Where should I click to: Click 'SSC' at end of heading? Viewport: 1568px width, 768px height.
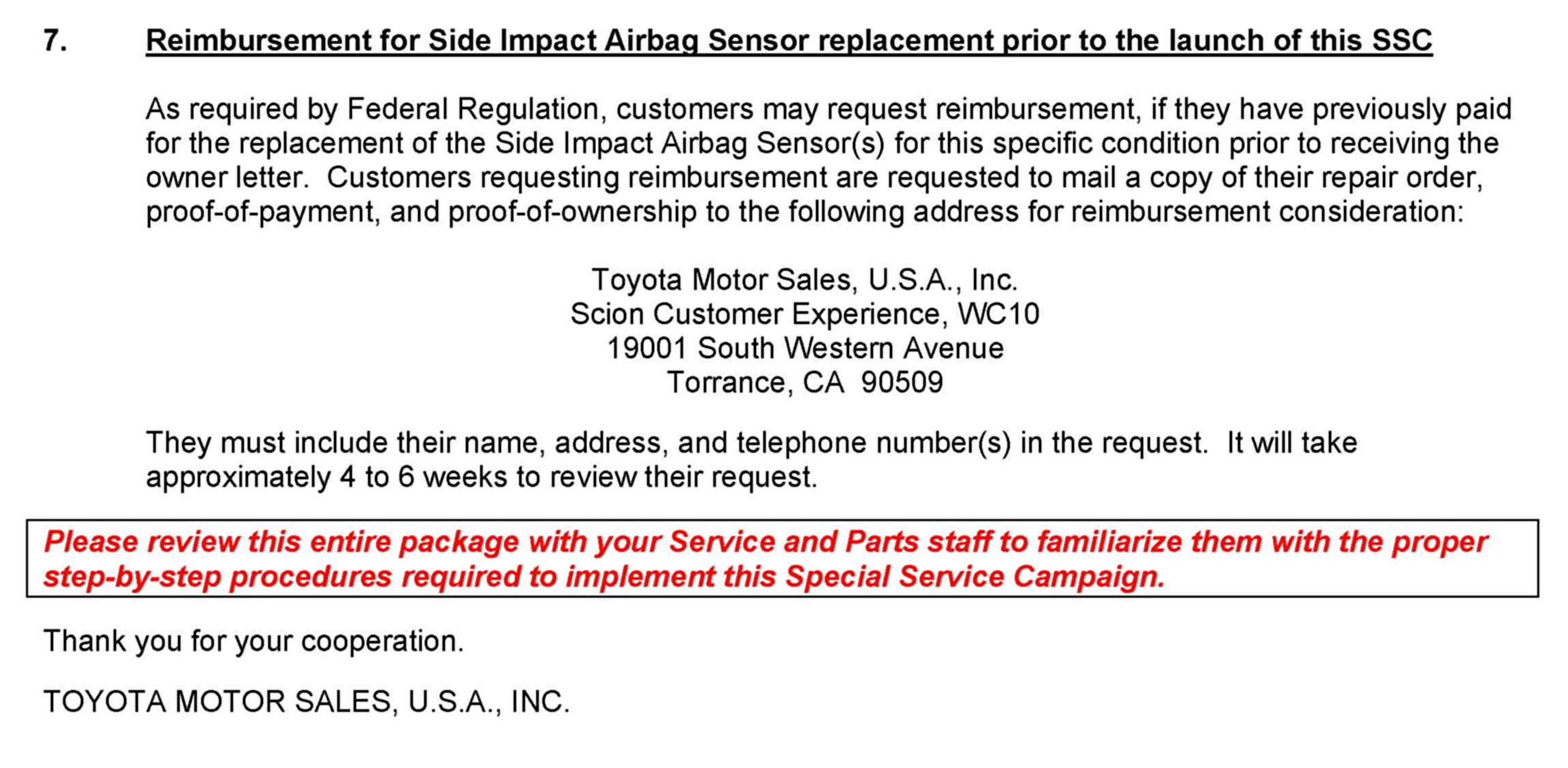tap(1402, 41)
